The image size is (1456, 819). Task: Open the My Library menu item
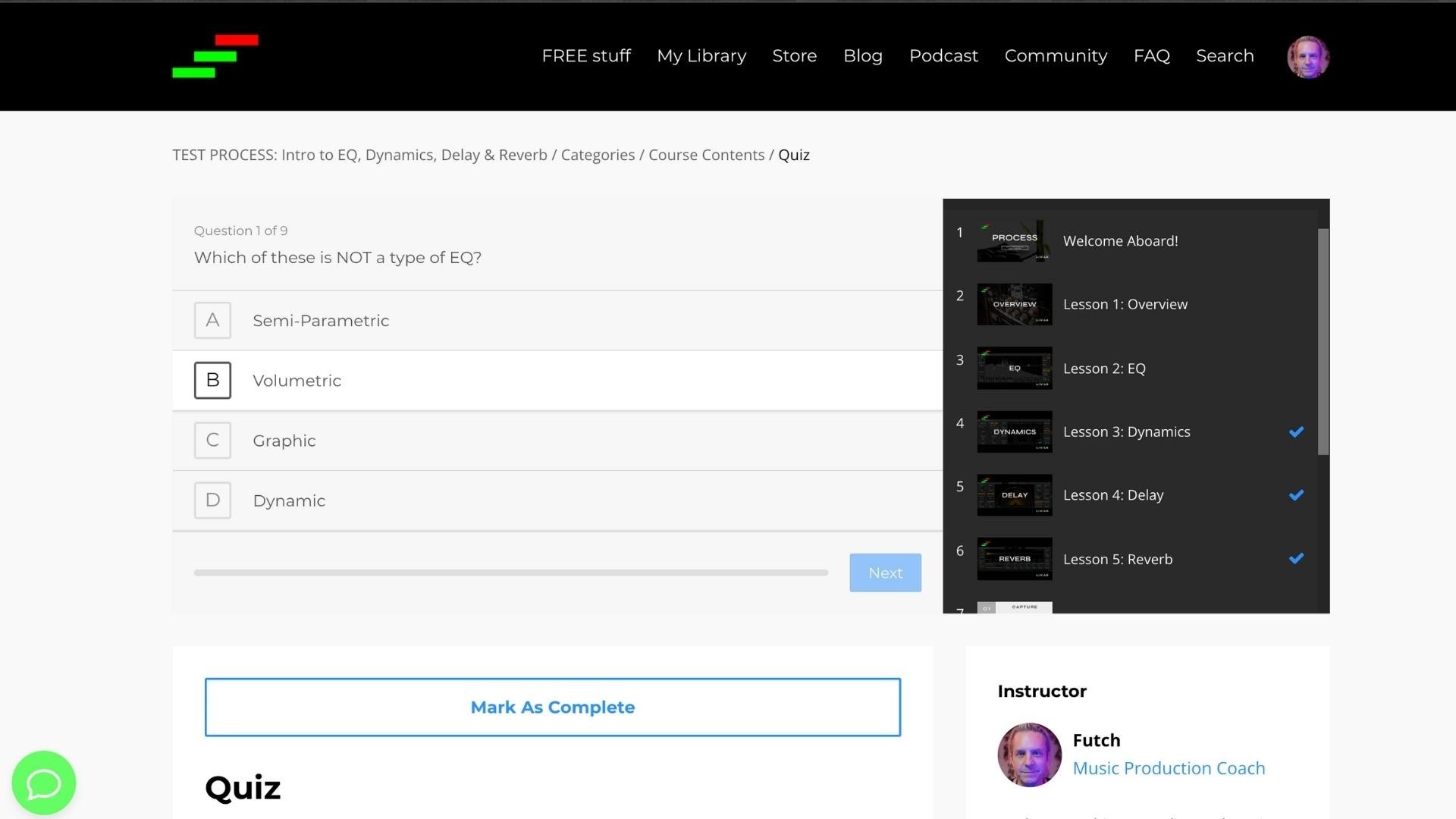(x=701, y=56)
